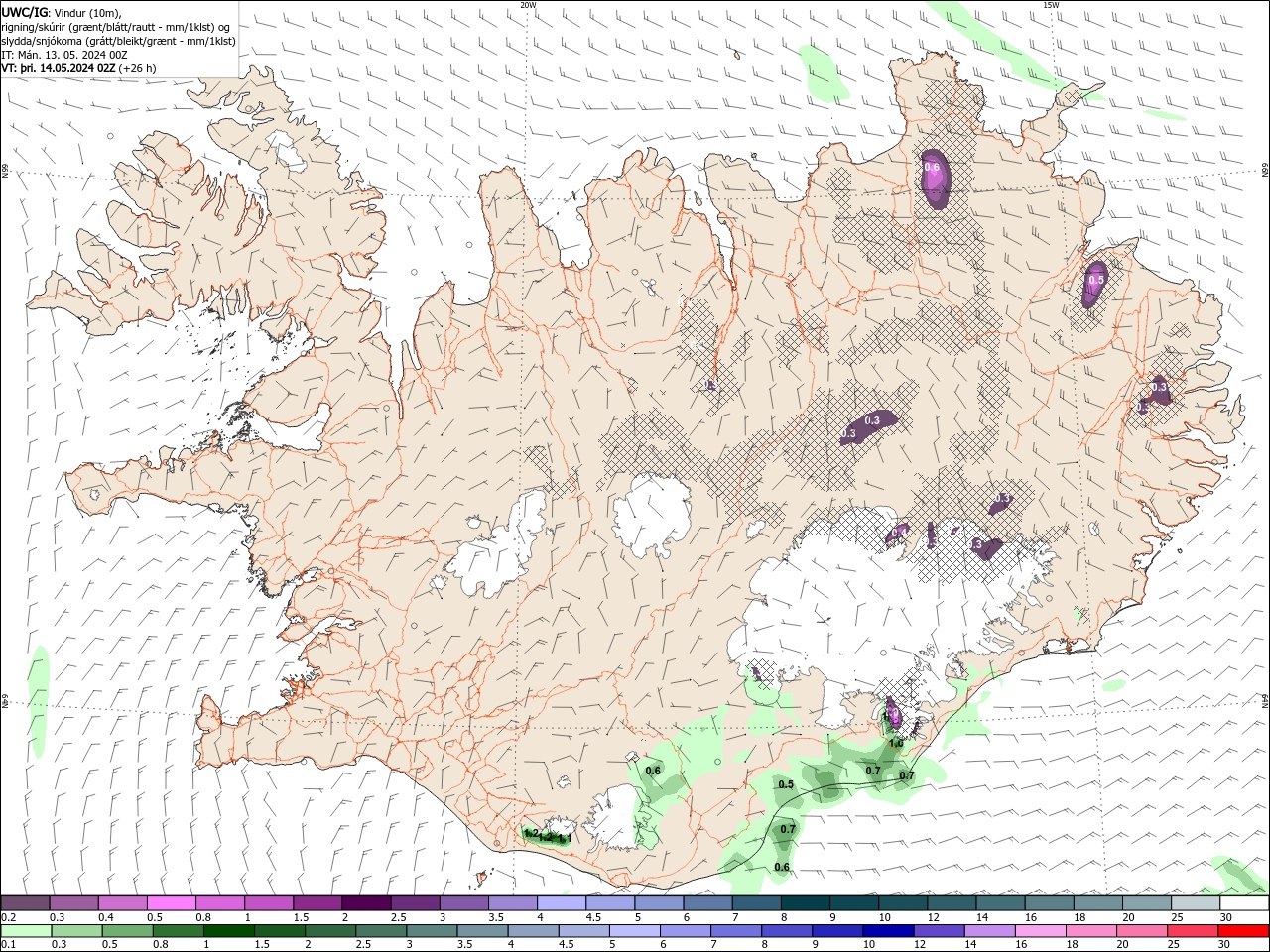This screenshot has width=1270, height=952.
Task: Click the '25' label under the lower legend bar
Action: tap(1173, 944)
